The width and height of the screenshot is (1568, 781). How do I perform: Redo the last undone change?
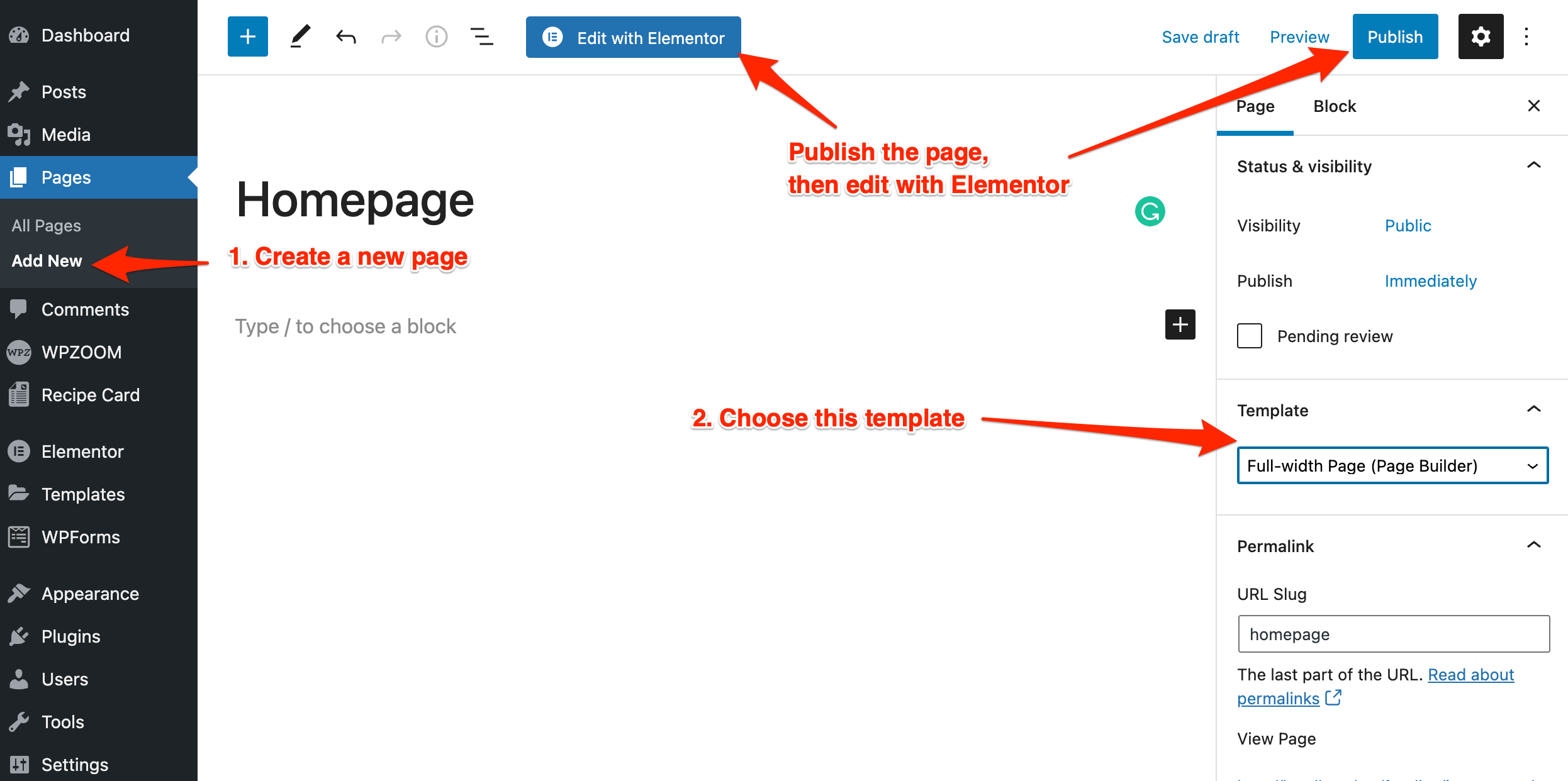click(x=391, y=36)
